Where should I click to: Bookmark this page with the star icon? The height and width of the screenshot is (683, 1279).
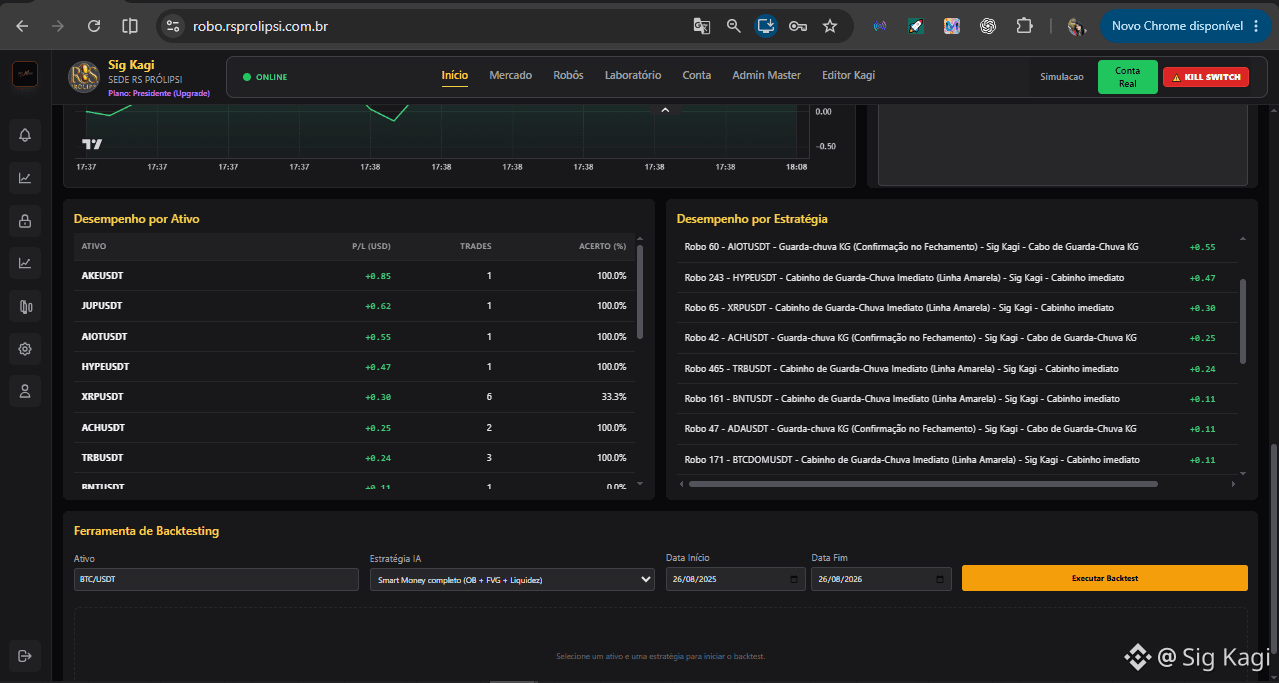pos(830,26)
